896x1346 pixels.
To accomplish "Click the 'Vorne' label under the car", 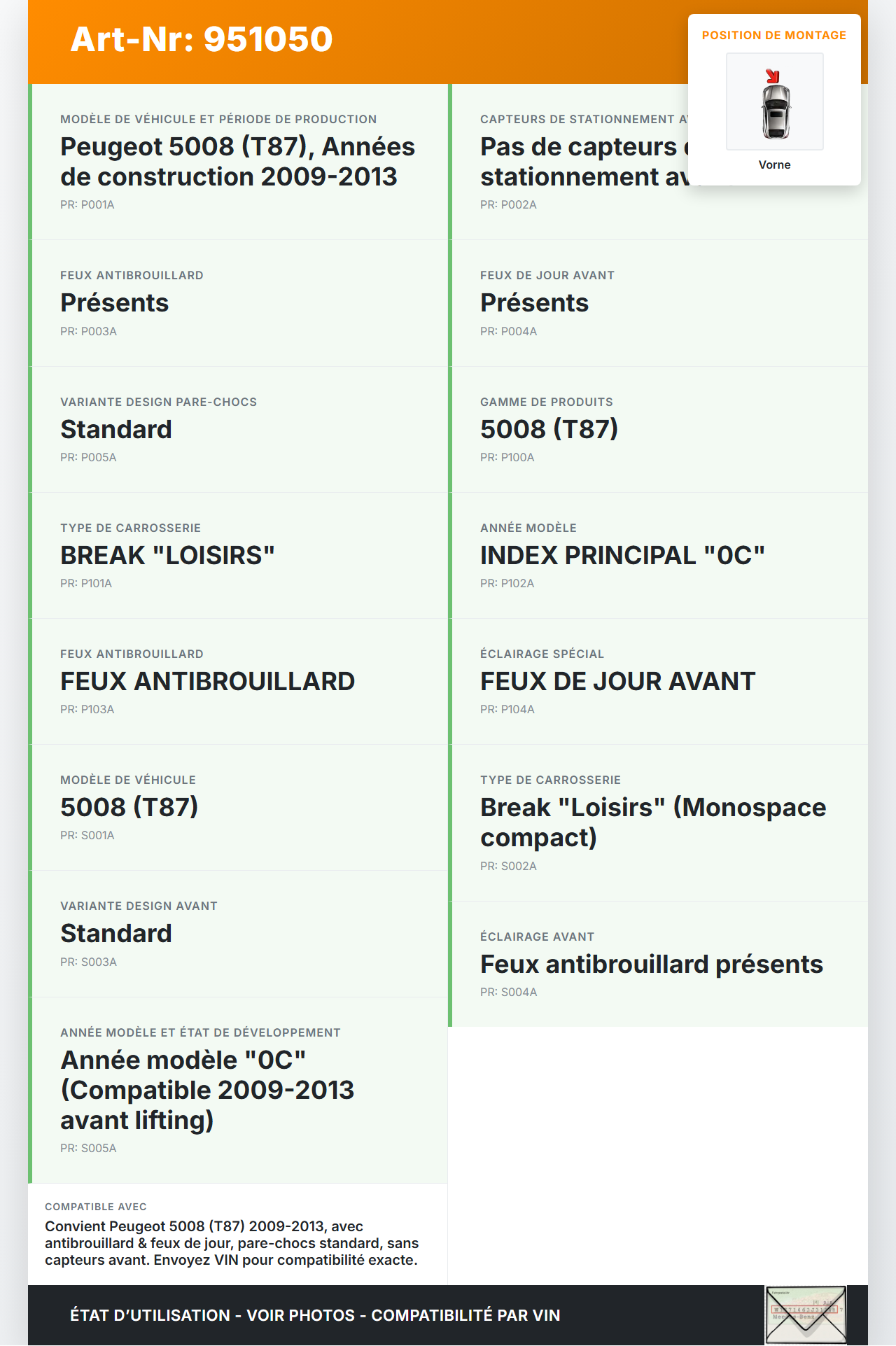I will coord(774,164).
